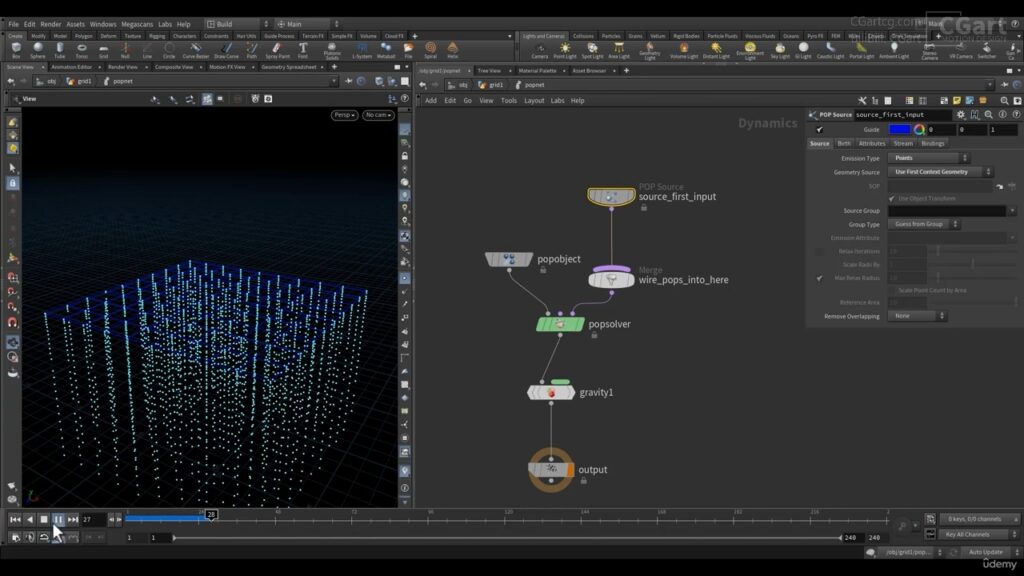
Task: Open the Render menu
Action: point(50,24)
